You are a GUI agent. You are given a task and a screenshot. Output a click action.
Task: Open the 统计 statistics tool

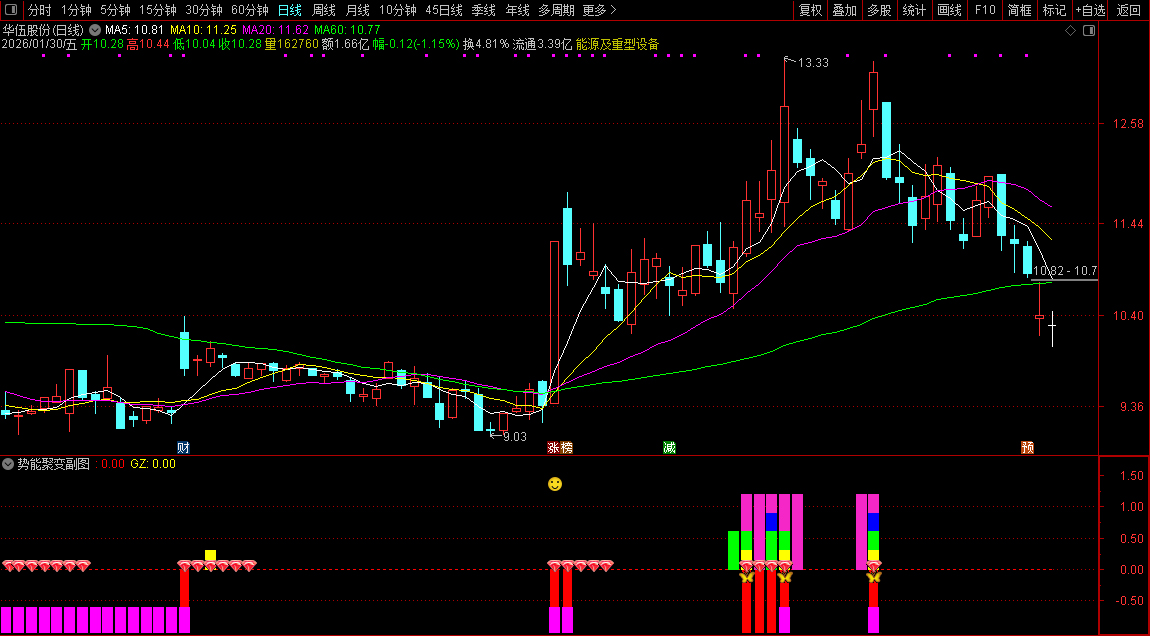(914, 10)
